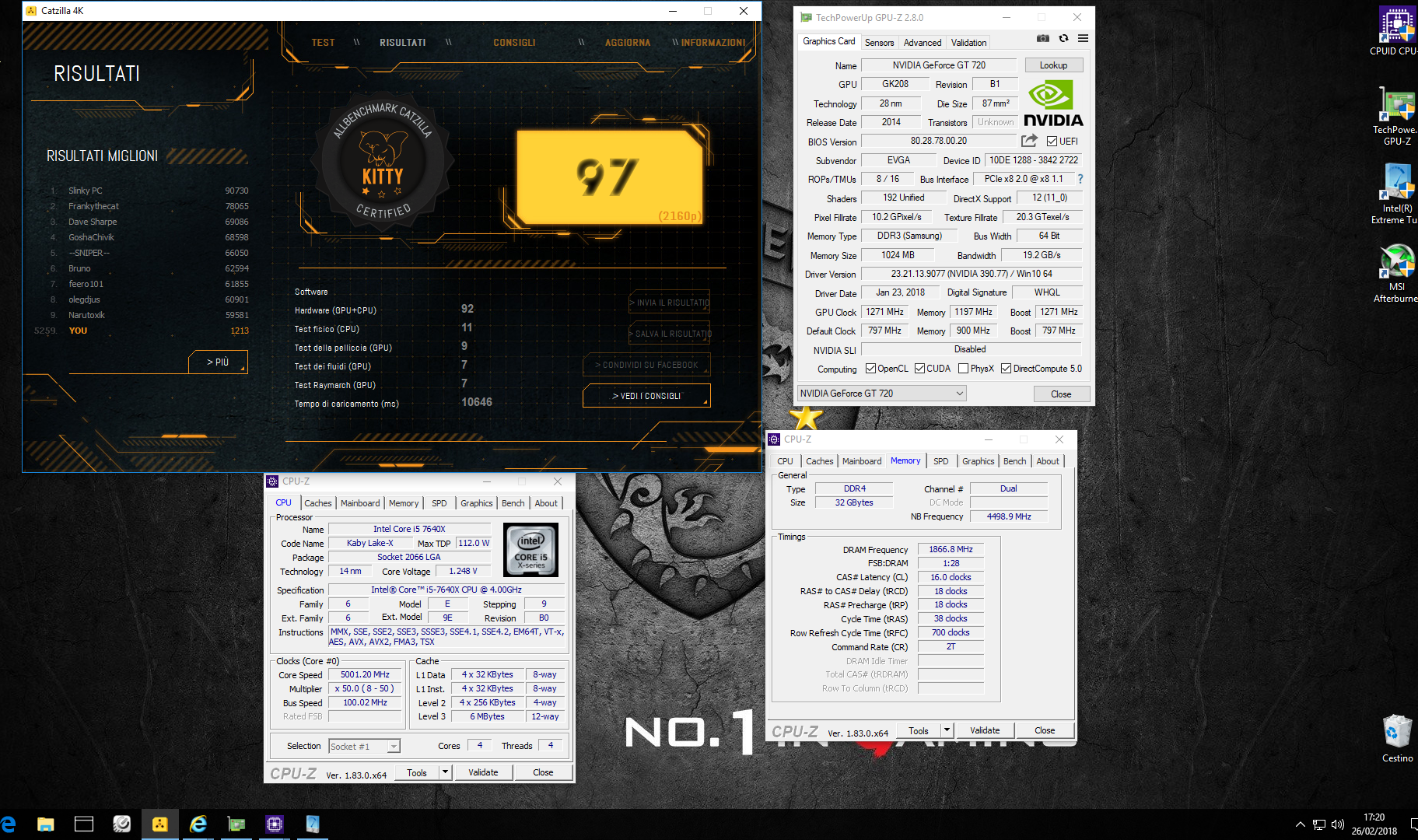Open the Socket #1 selection dropdown
The width and height of the screenshot is (1418, 840).
point(364,747)
